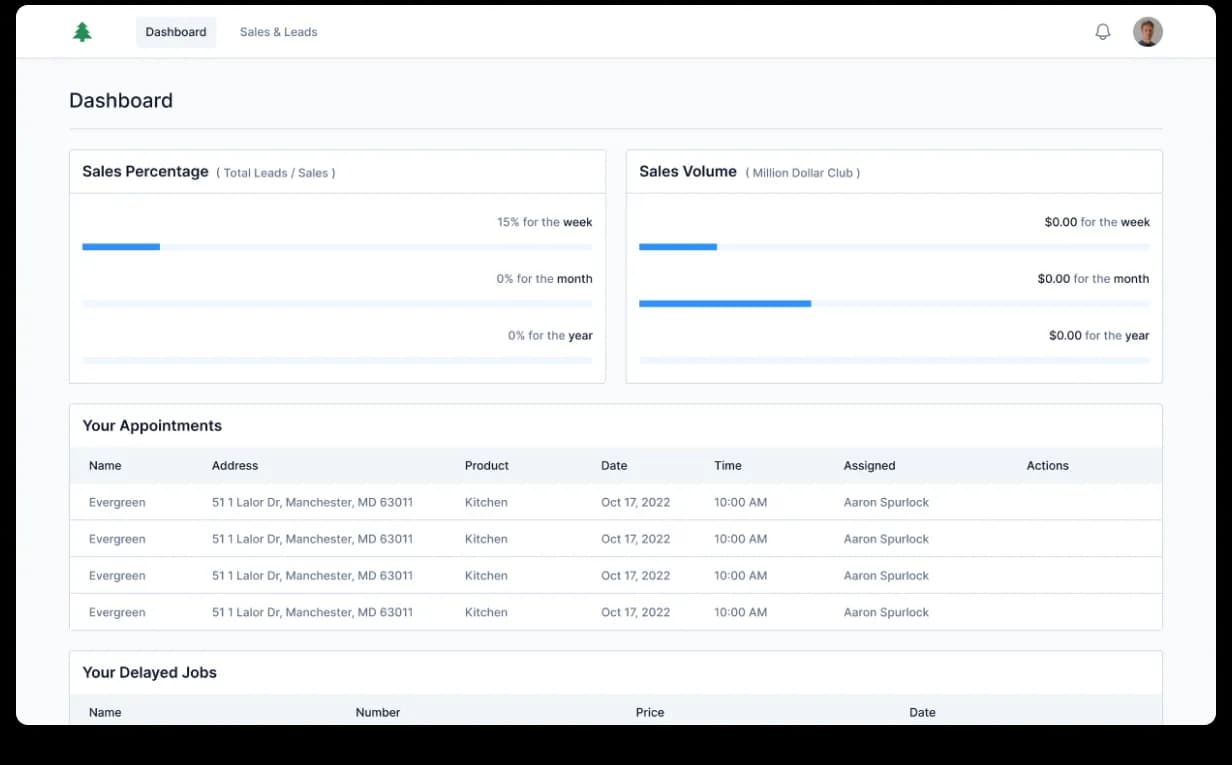Click the Sales Percentage weekly progress bar
The width and height of the screenshot is (1232, 765).
click(337, 247)
